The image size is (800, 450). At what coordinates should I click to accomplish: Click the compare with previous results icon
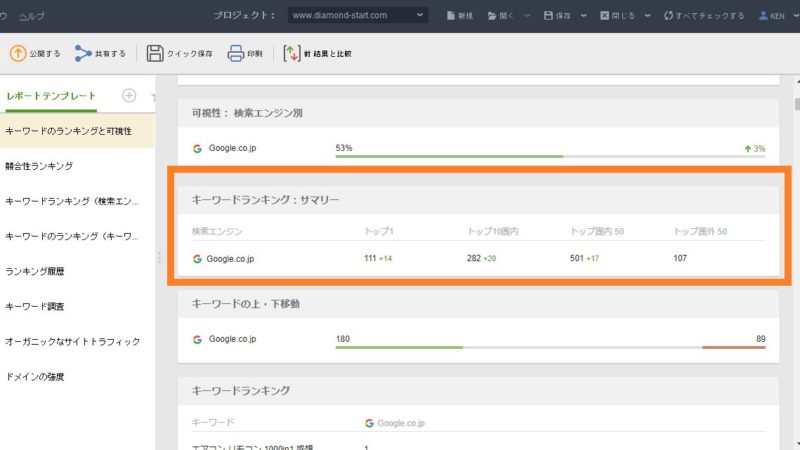(291, 53)
